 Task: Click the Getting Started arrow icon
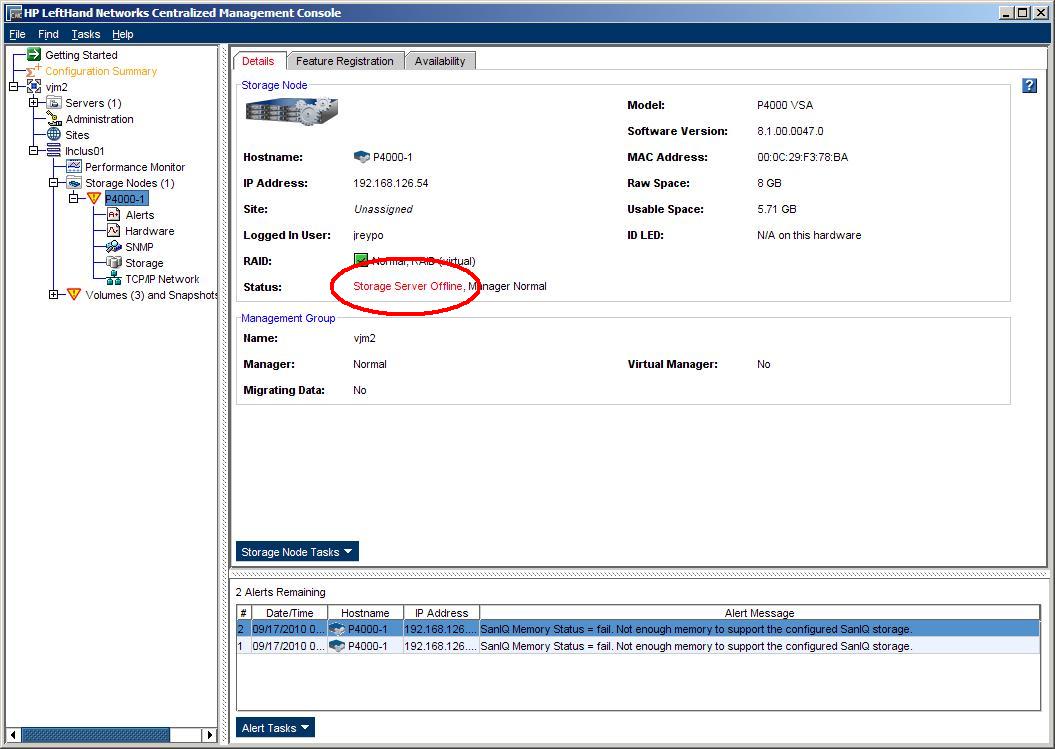[33, 55]
